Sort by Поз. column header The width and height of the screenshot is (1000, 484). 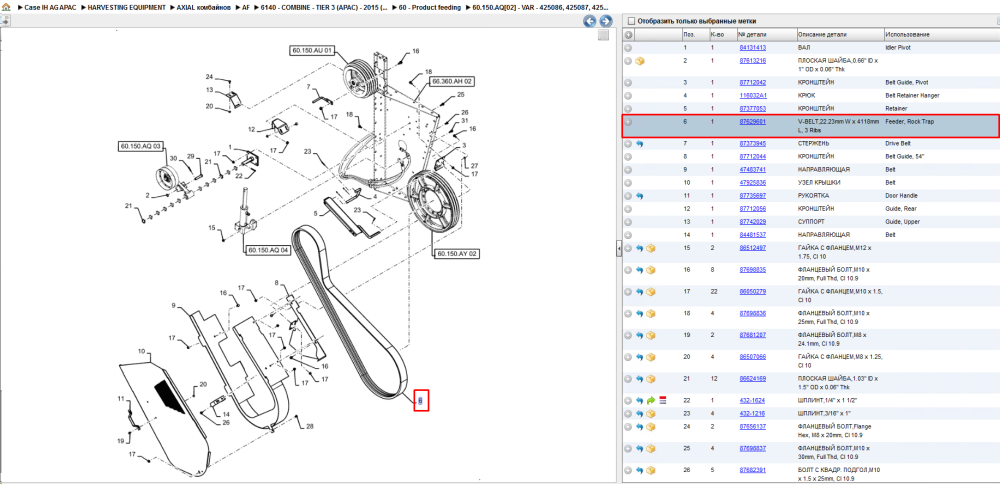pyautogui.click(x=689, y=34)
